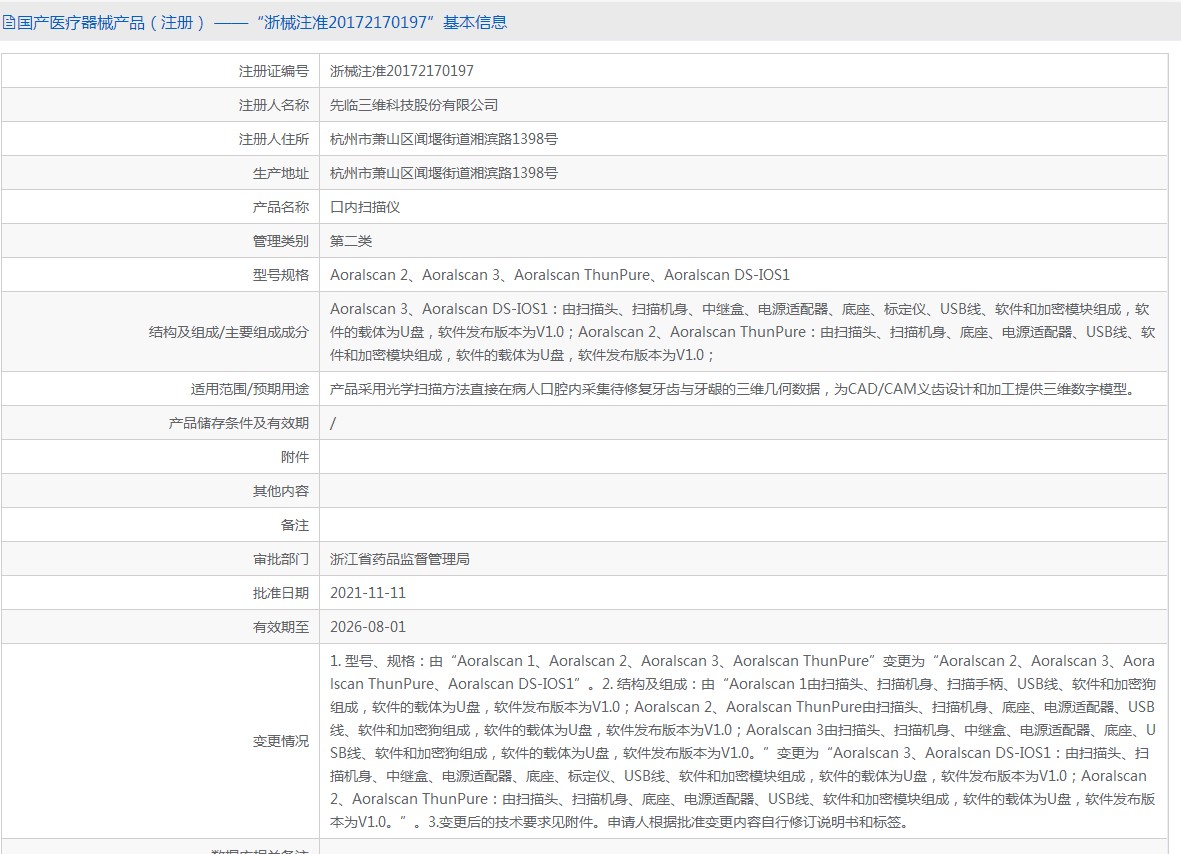The image size is (1181, 854).
Task: Select the '其他内容' row label
Action: (280, 491)
